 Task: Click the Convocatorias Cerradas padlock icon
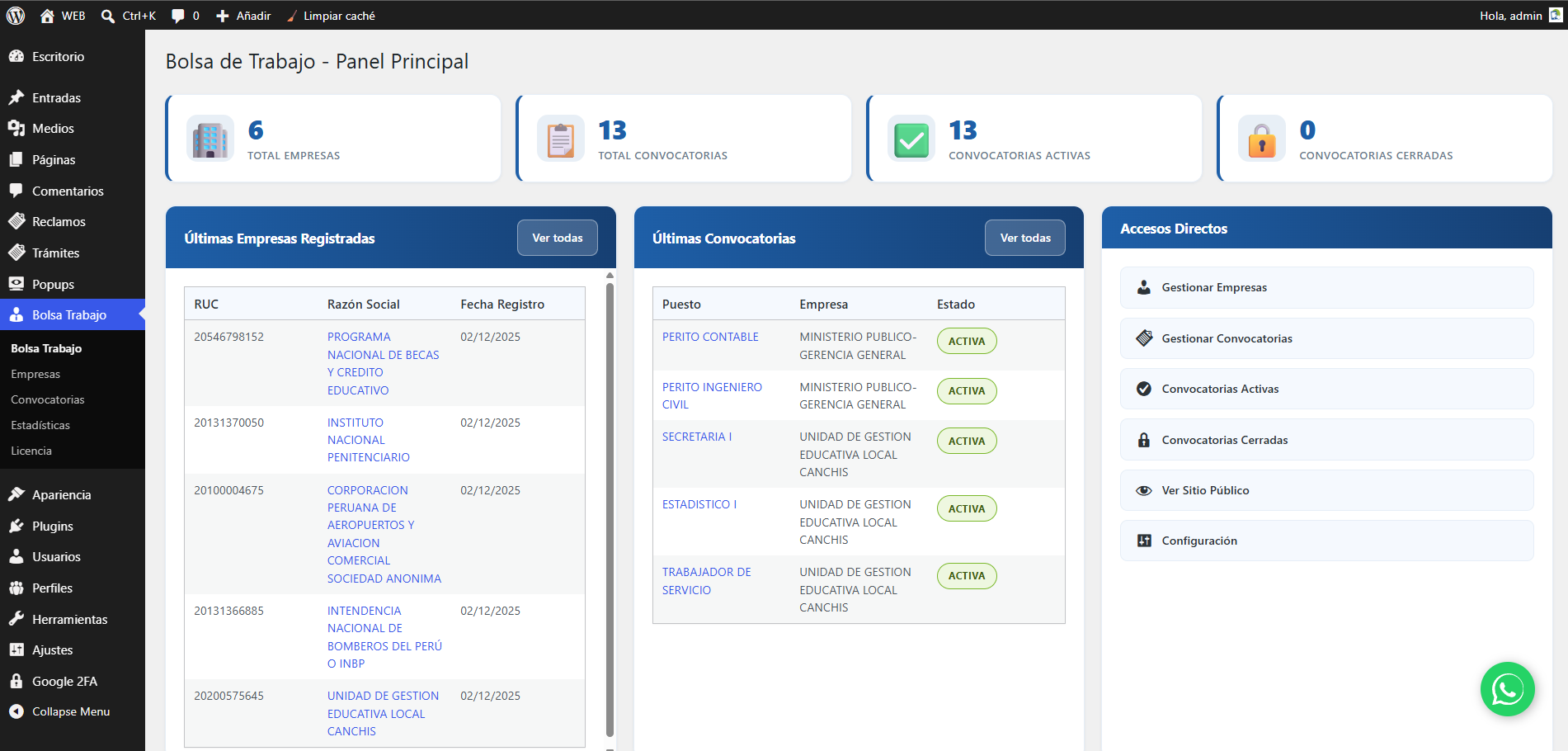(1262, 139)
